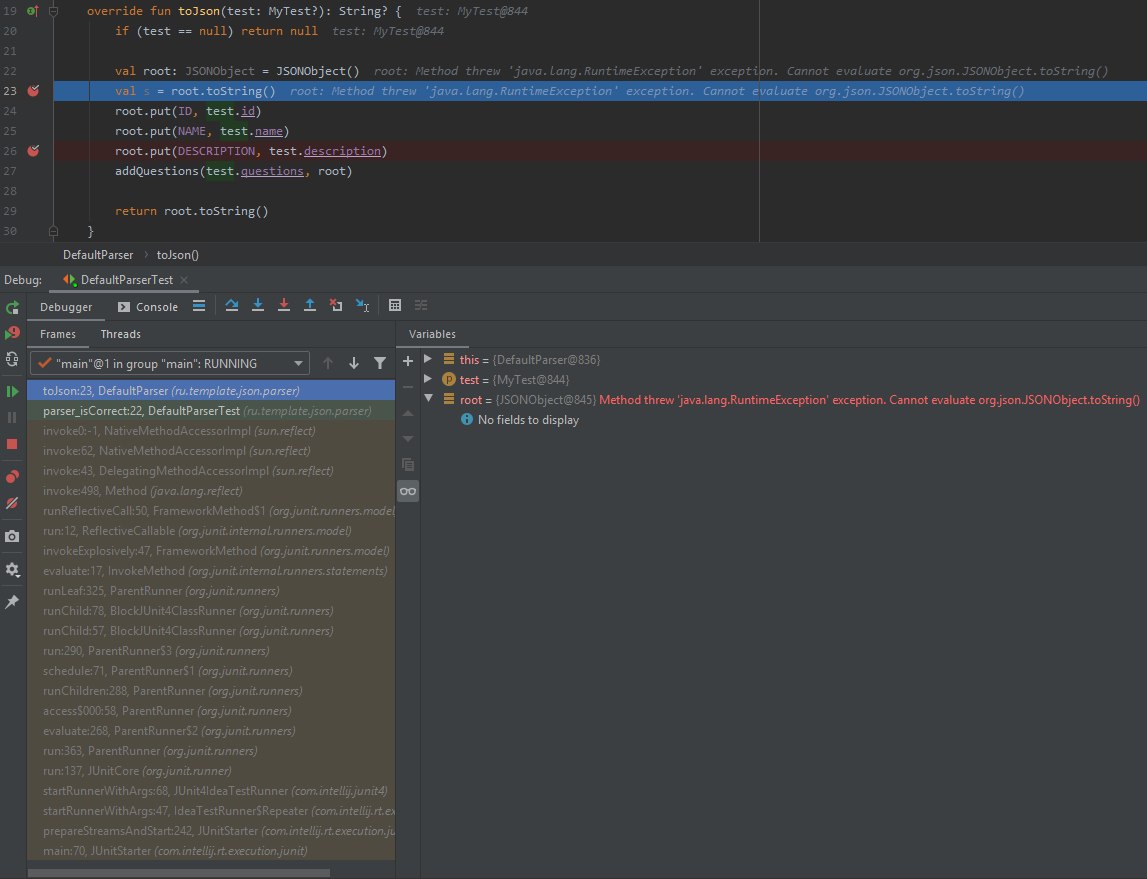Duplicate the watch via copy icon
Viewport: 1147px width, 879px height.
(408, 465)
